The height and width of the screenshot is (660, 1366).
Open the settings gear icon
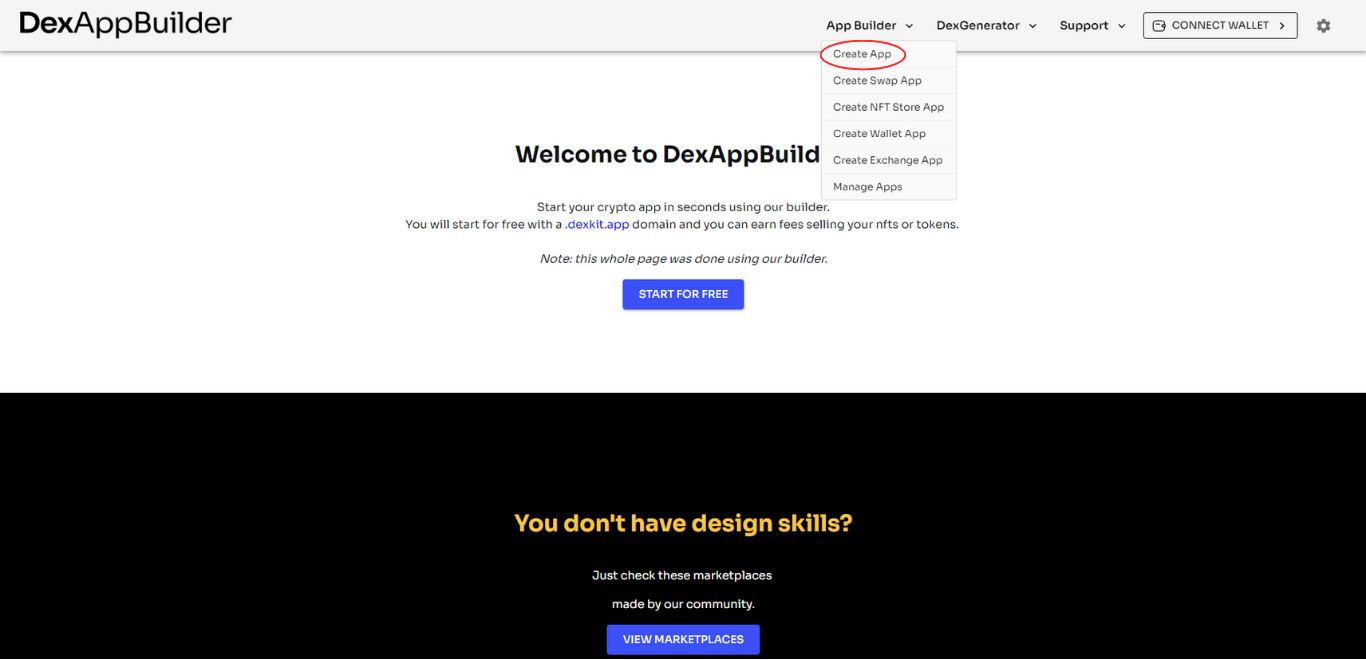coord(1323,25)
